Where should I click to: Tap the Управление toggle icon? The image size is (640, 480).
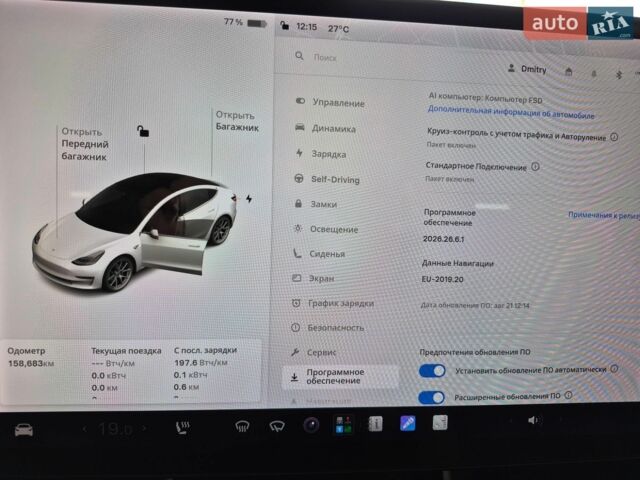click(300, 101)
